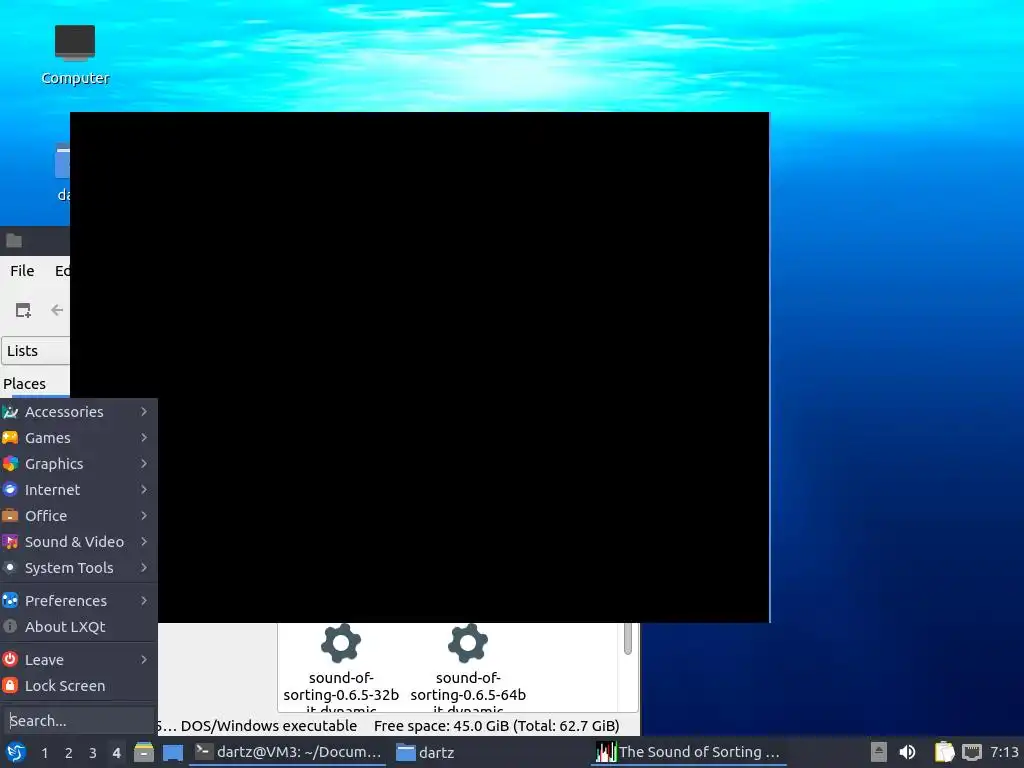This screenshot has width=1024, height=768.
Task: Switch to desktop 4 in the pager
Action: click(x=117, y=753)
